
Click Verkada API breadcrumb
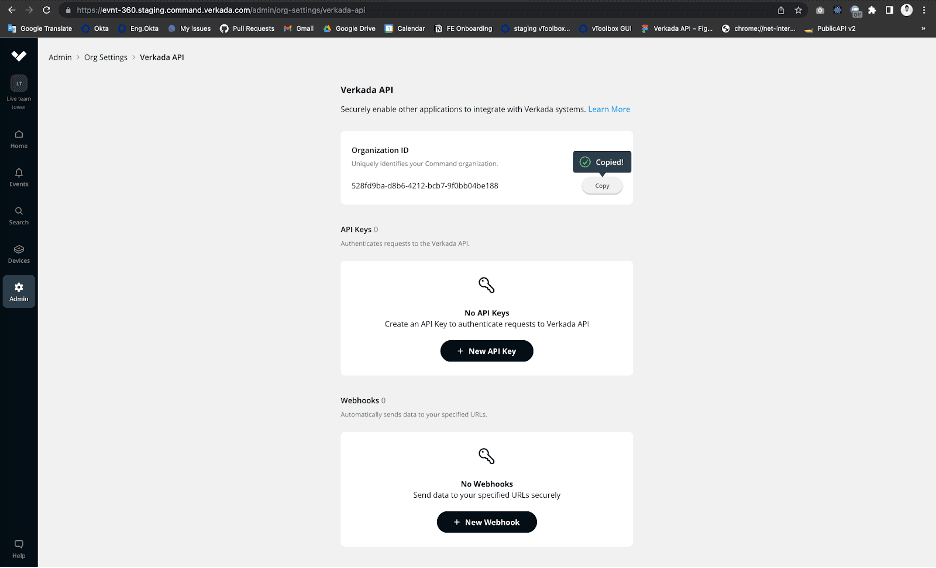[x=162, y=57]
